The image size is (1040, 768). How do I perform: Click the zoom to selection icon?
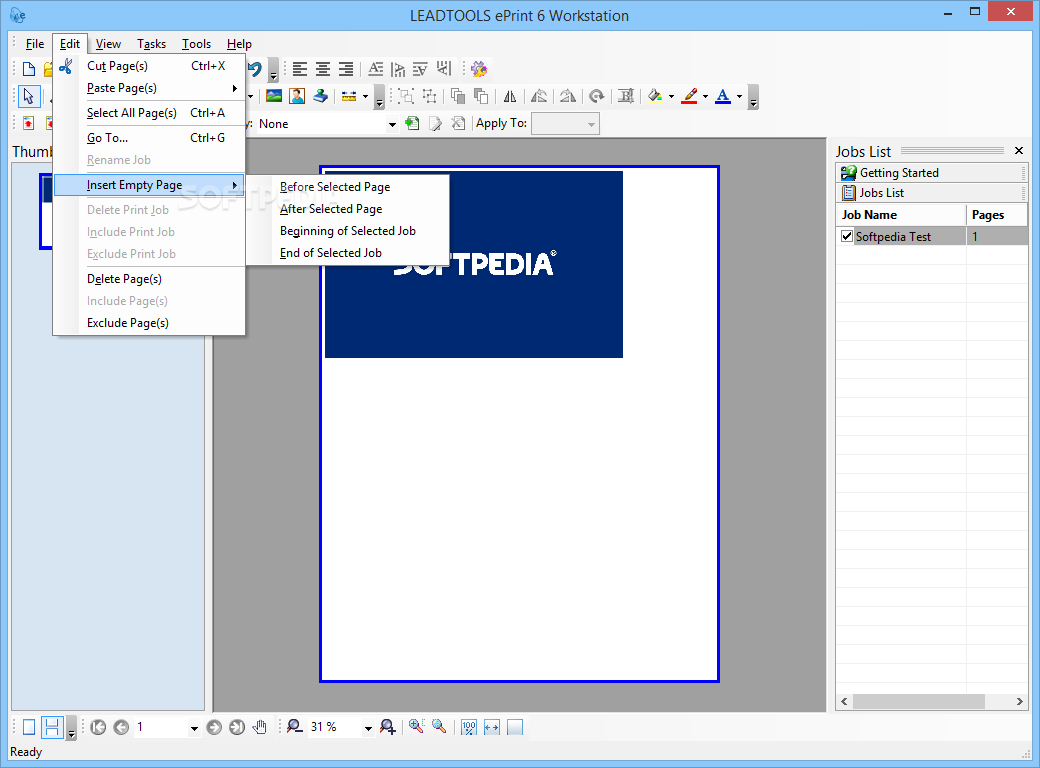coord(416,727)
